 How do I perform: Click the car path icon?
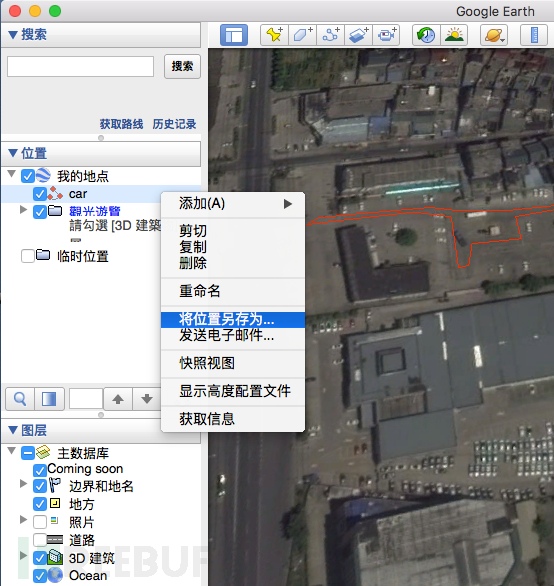55,194
